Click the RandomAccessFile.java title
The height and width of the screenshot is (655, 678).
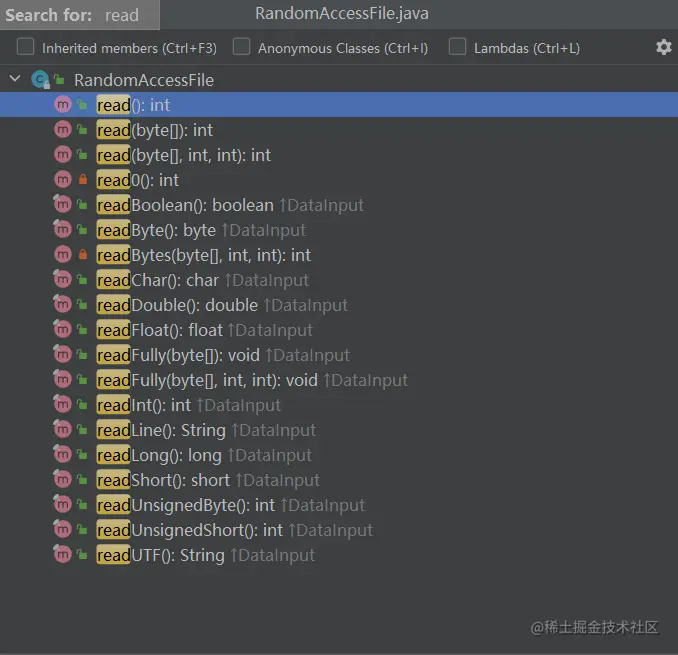(342, 13)
